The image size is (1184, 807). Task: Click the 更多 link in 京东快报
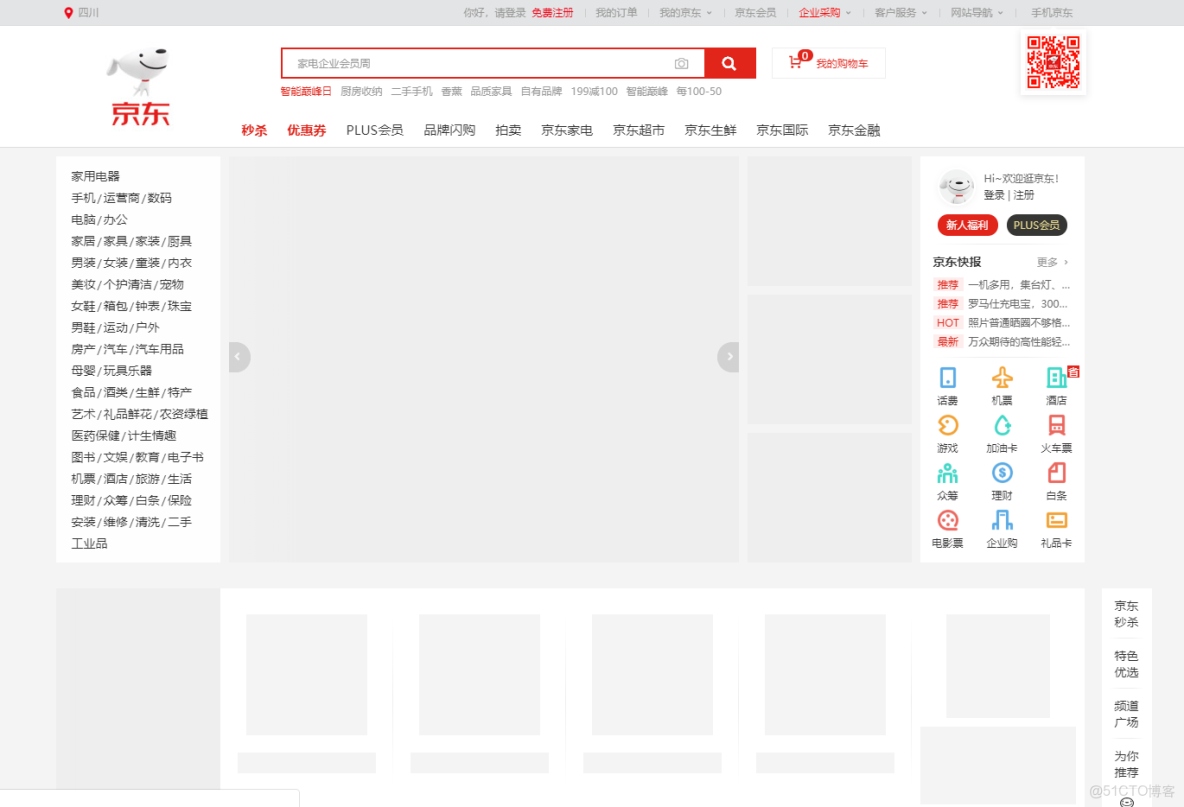click(1048, 261)
